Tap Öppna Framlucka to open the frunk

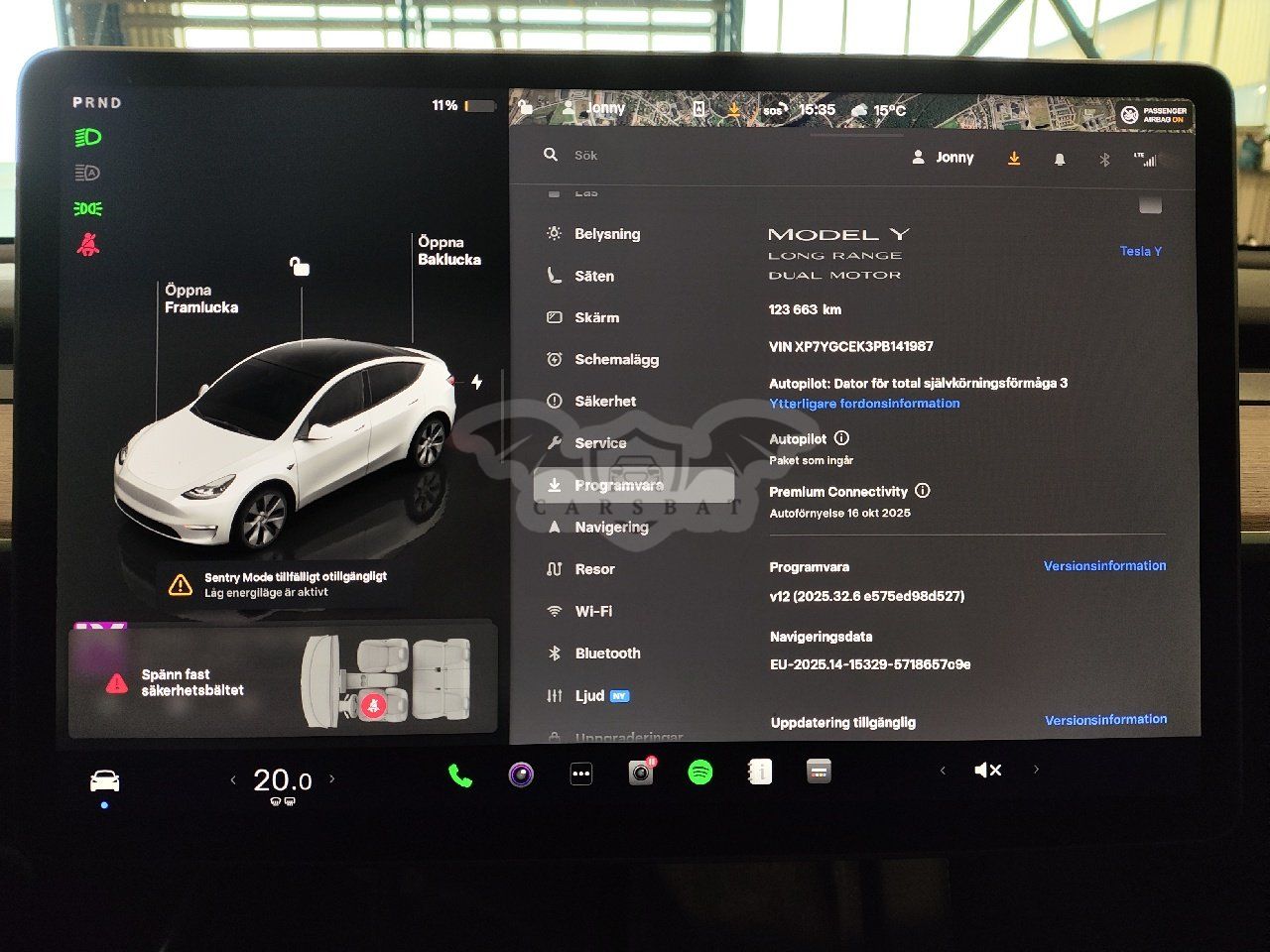pos(201,298)
